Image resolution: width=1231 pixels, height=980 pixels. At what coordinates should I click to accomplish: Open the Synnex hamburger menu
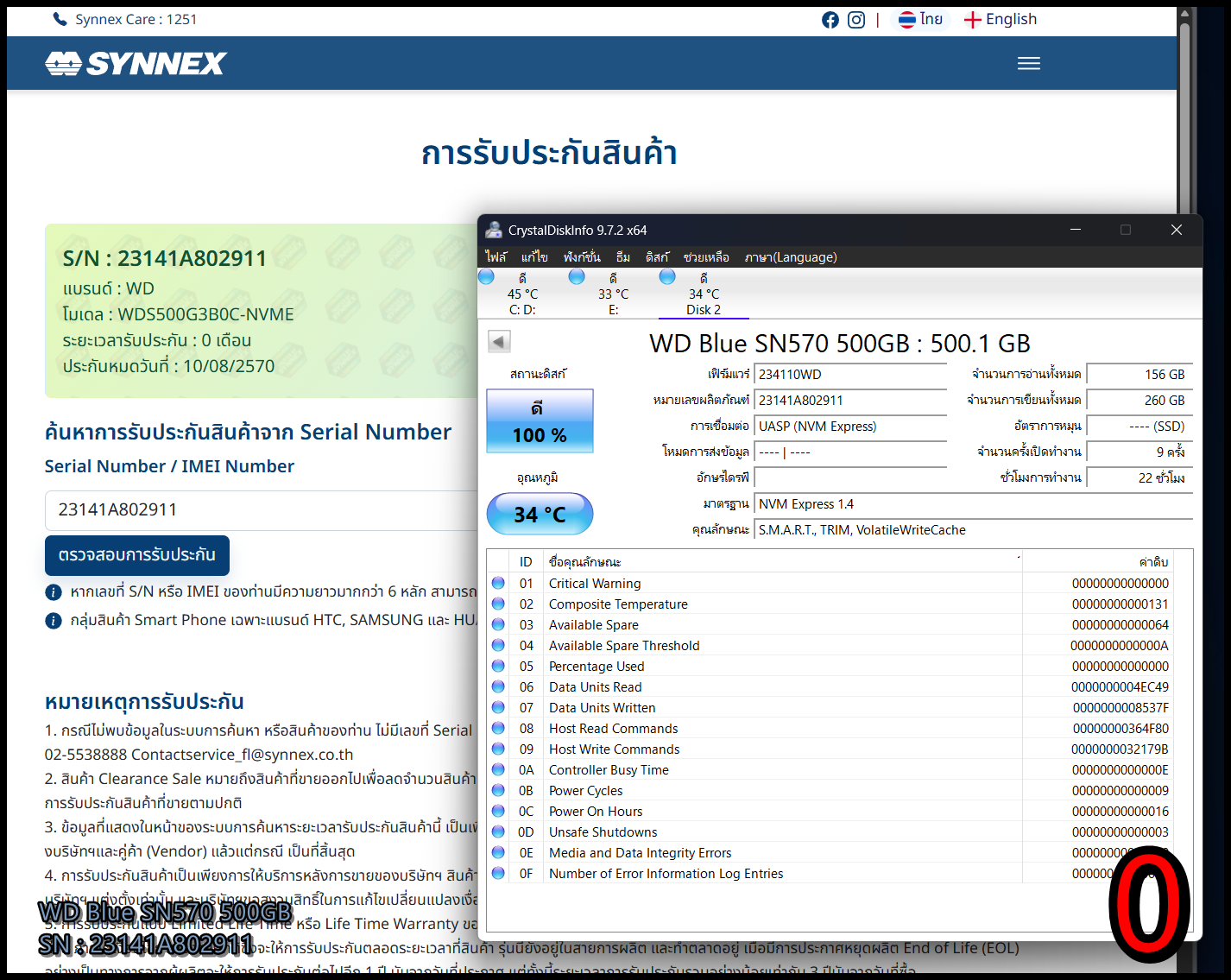coord(1028,63)
